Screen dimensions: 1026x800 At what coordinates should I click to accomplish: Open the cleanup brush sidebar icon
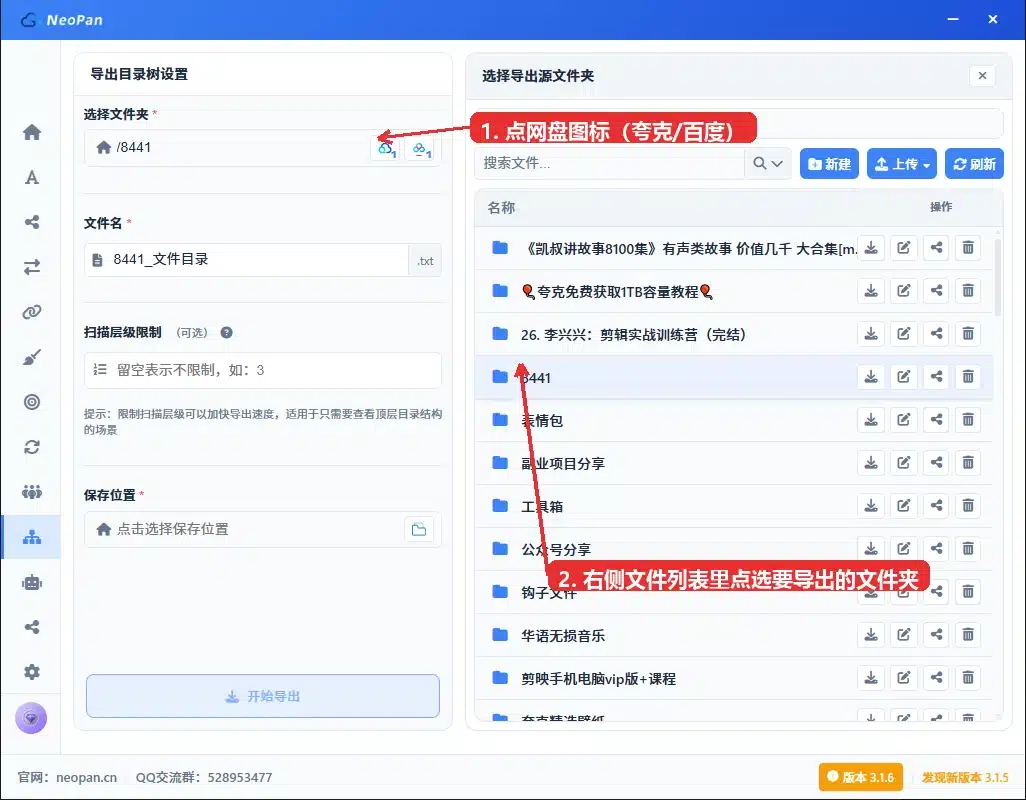(31, 357)
